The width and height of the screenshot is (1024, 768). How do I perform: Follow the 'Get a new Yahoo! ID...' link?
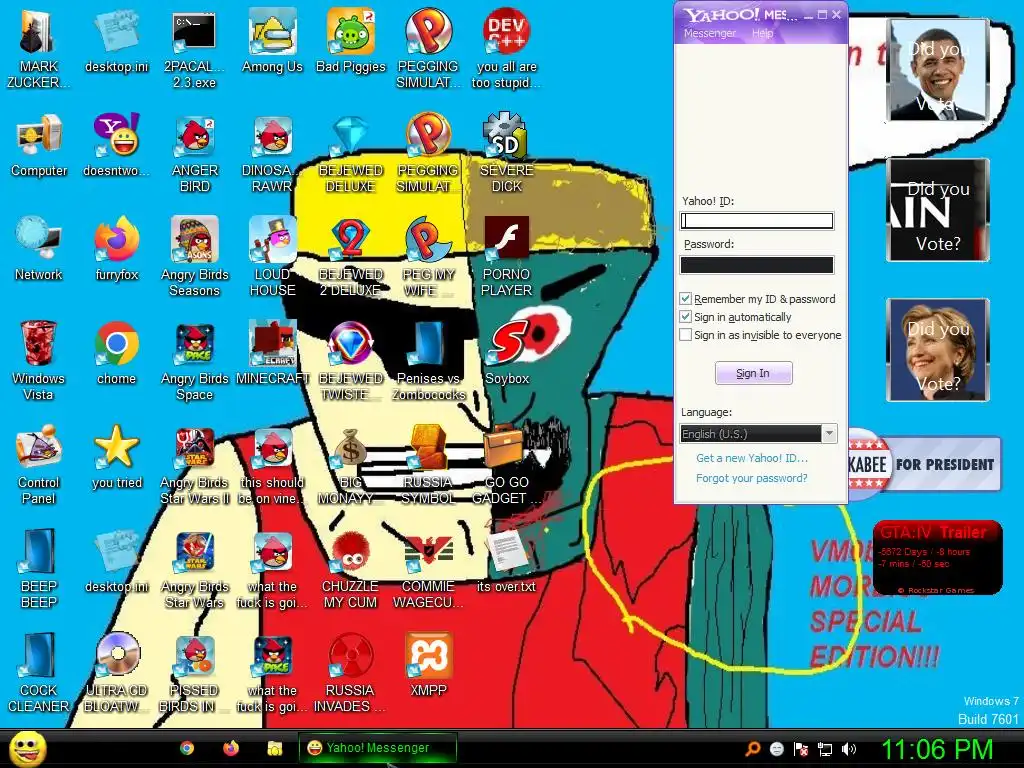(752, 458)
